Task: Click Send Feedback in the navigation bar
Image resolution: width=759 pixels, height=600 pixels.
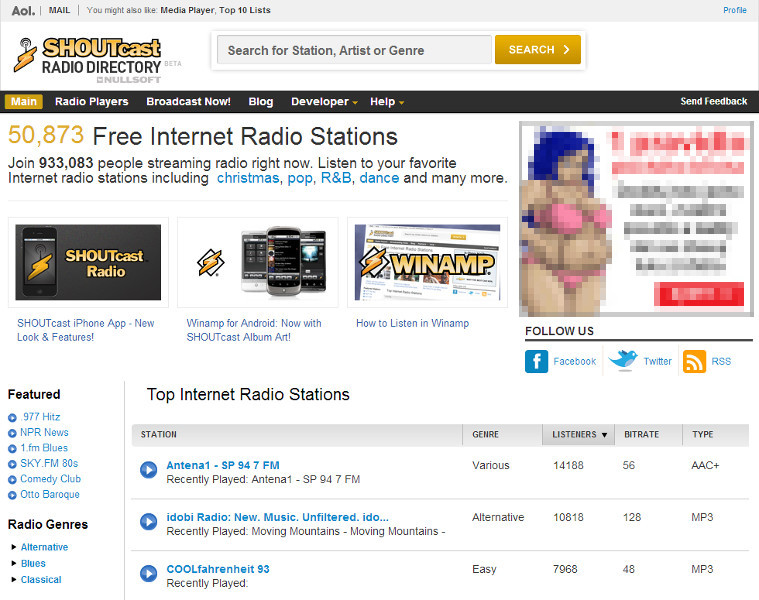Action: tap(713, 101)
